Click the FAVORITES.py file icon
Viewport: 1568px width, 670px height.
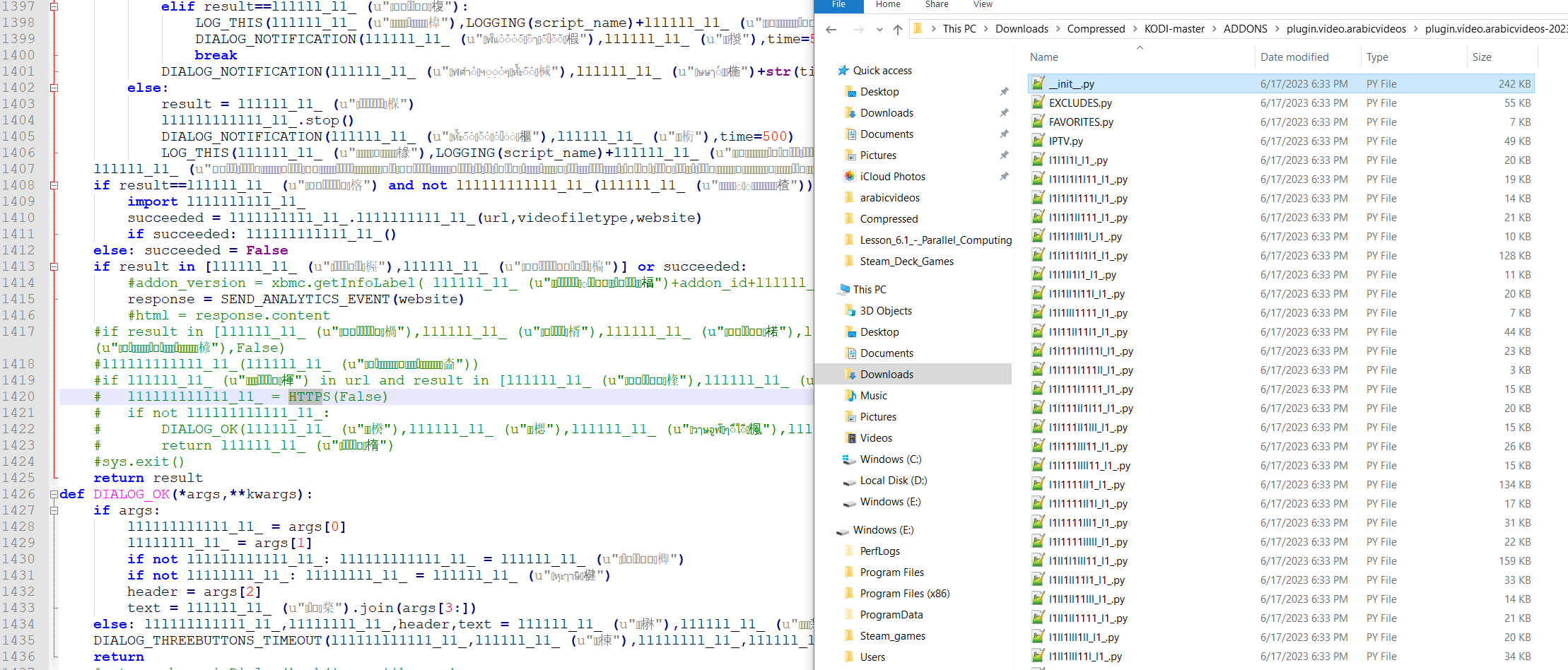(1038, 122)
